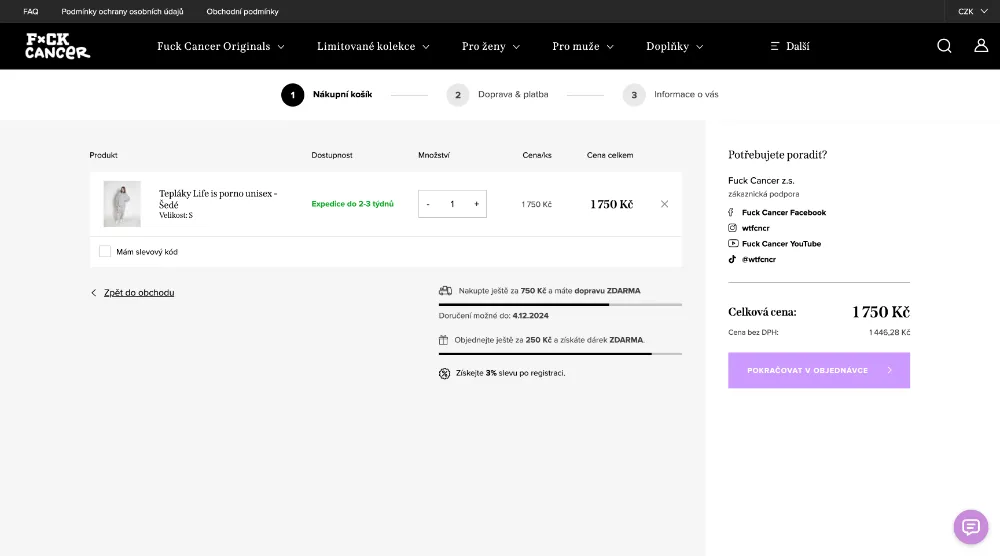
Task: Click Získejte 3% slevu po registraci
Action: (510, 373)
